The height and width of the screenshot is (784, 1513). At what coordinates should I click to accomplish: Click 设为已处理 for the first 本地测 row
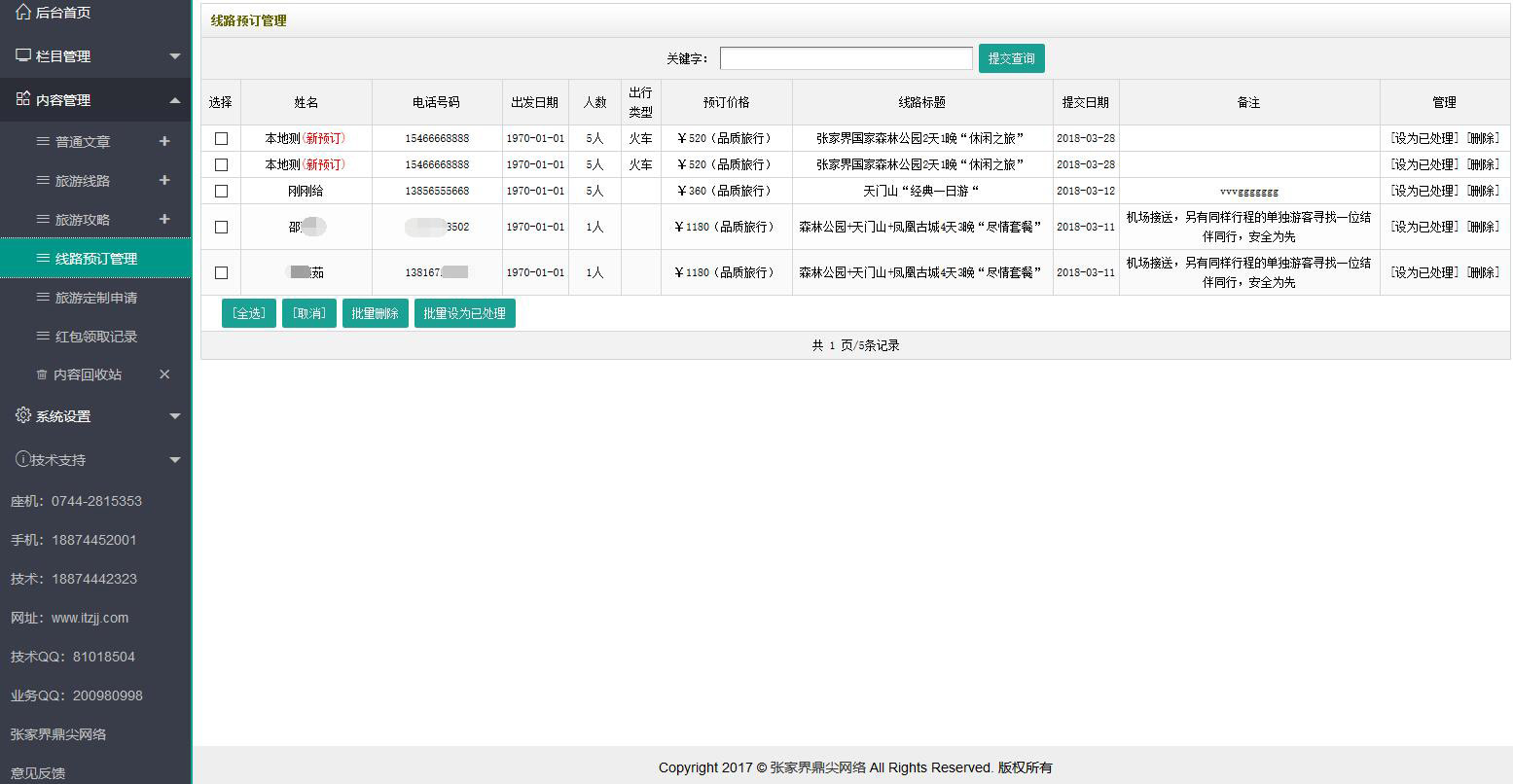click(1424, 138)
